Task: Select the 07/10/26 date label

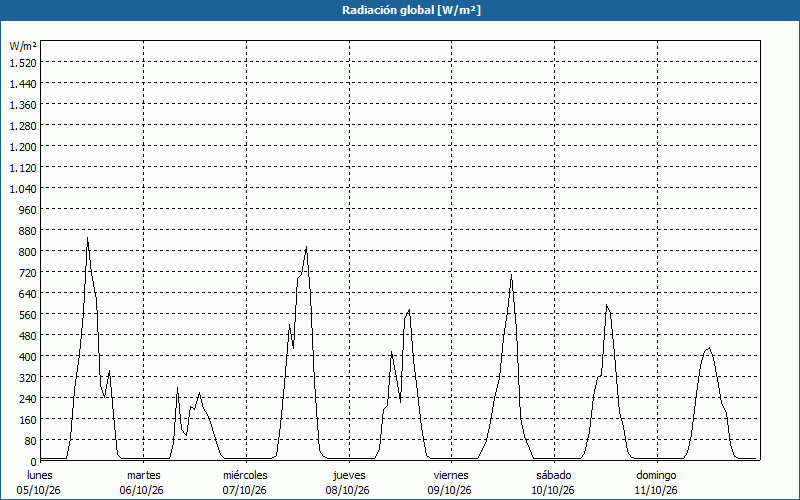Action: [245, 491]
